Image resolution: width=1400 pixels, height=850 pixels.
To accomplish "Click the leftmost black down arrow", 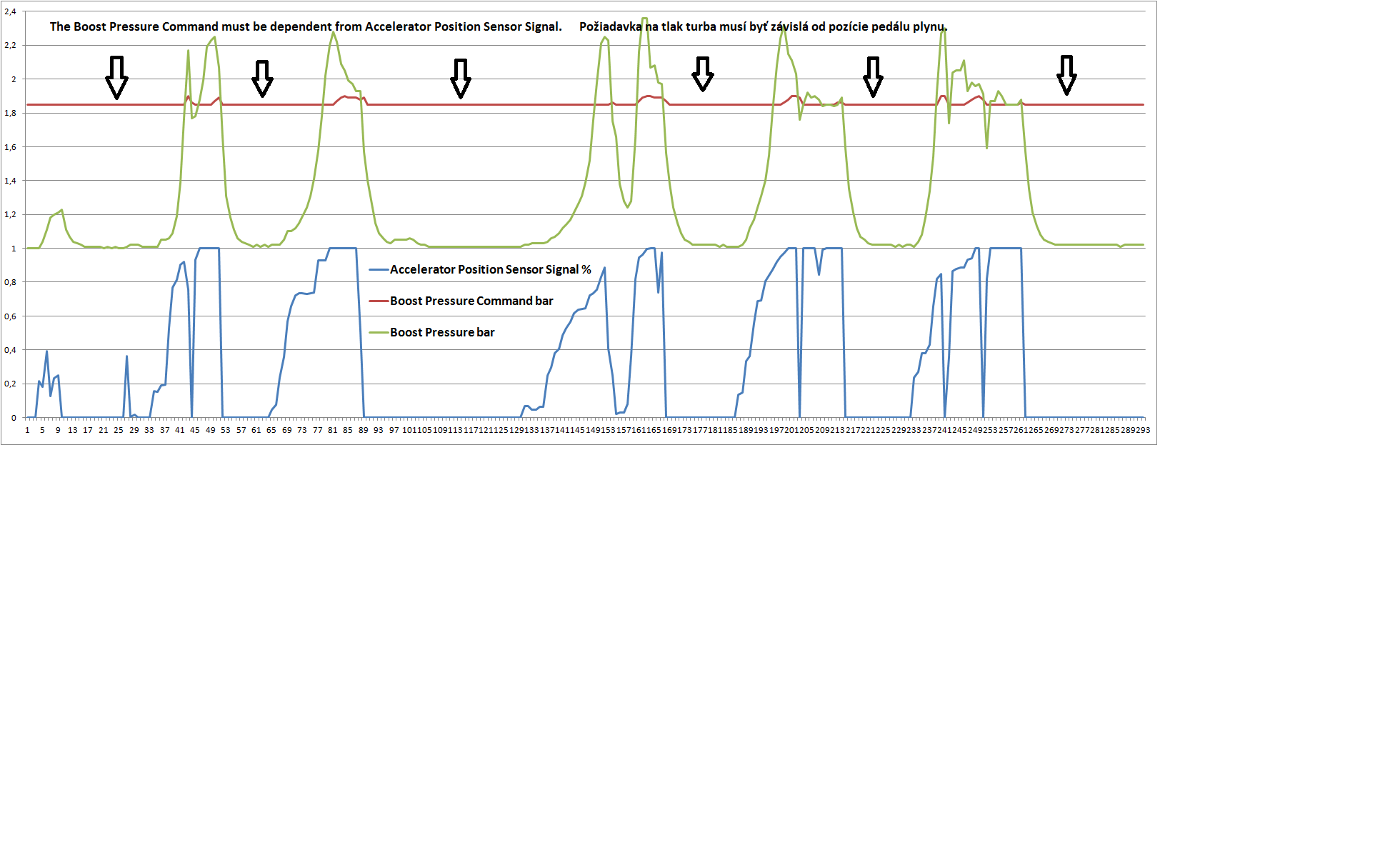I will pos(116,76).
